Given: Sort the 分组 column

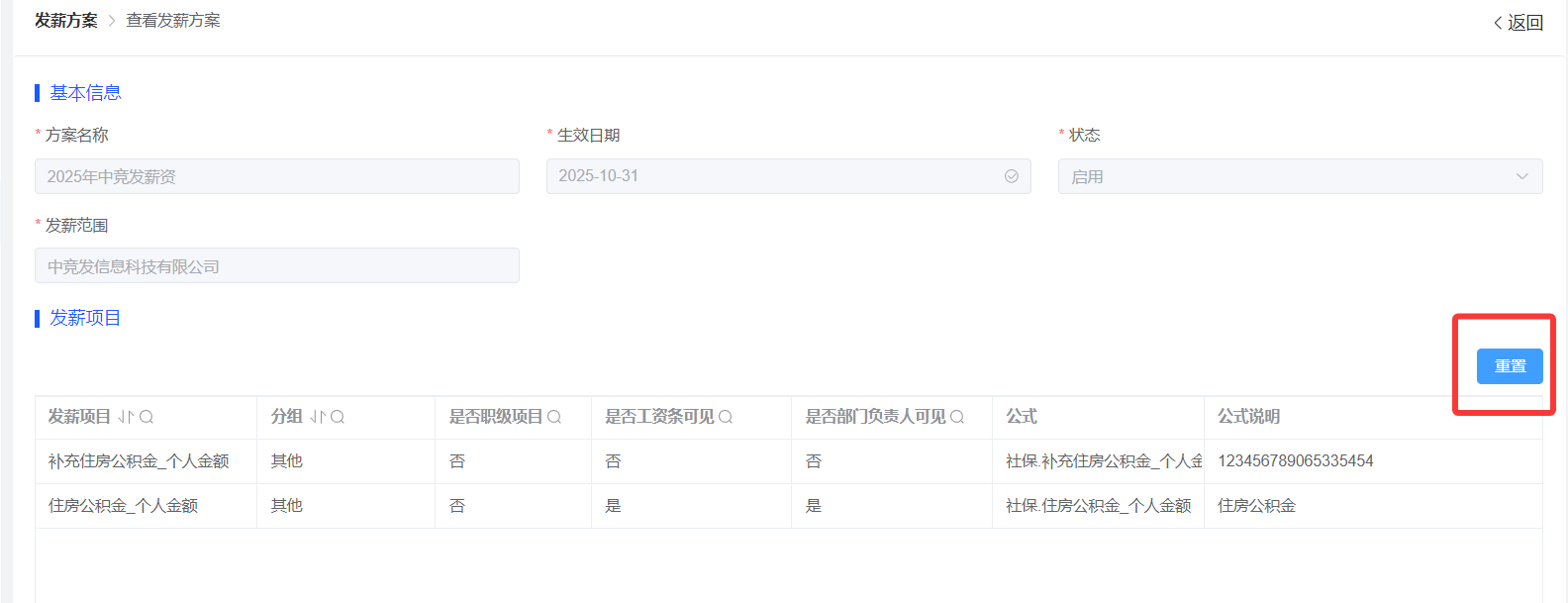Looking at the screenshot, I should pos(318,417).
